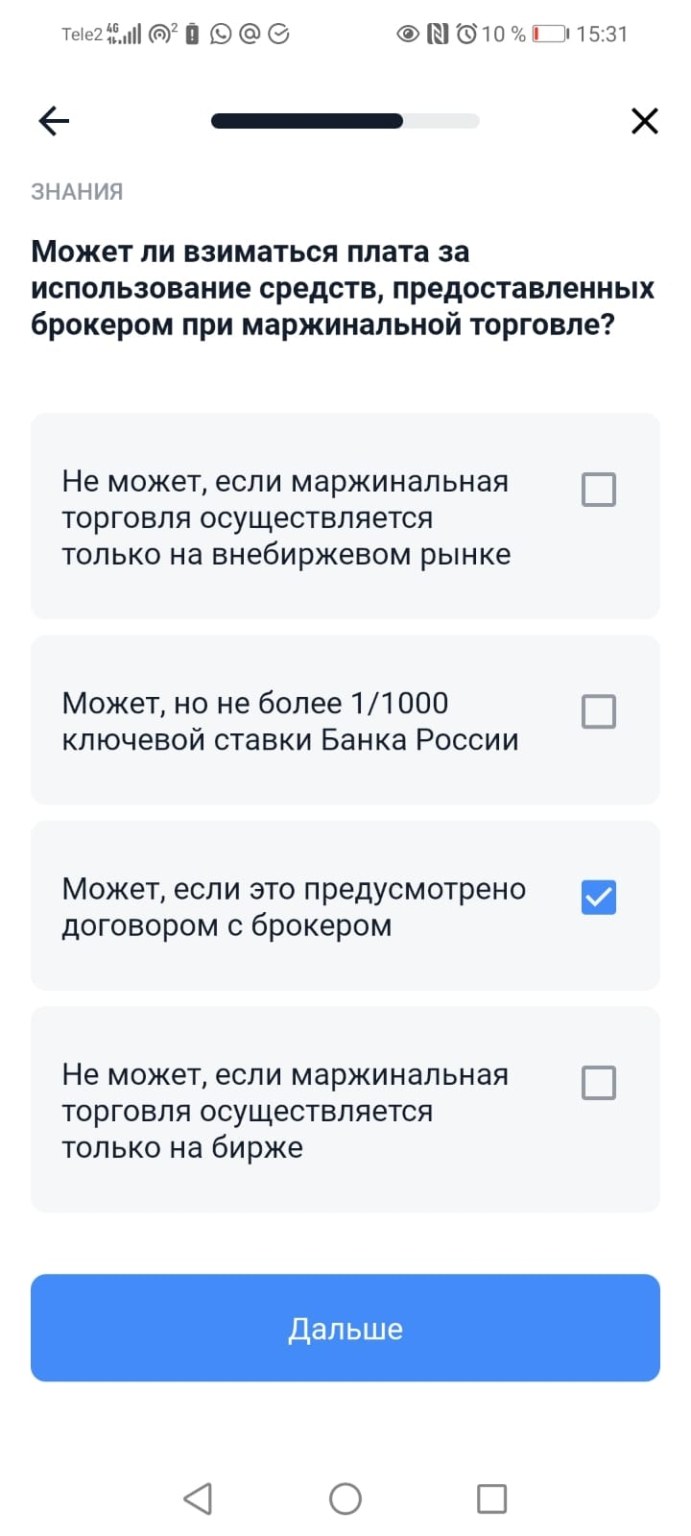Check the answer about внебиржевом рынке

(598, 490)
